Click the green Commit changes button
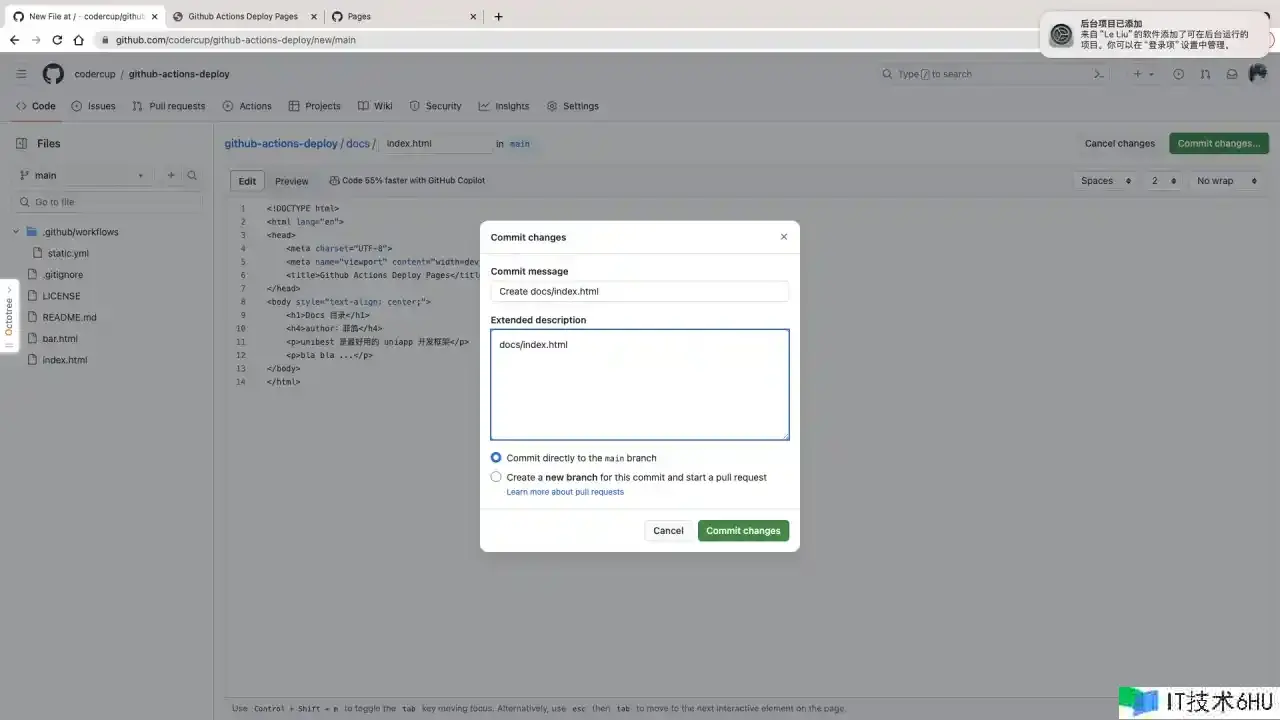The width and height of the screenshot is (1280, 720). pos(743,531)
